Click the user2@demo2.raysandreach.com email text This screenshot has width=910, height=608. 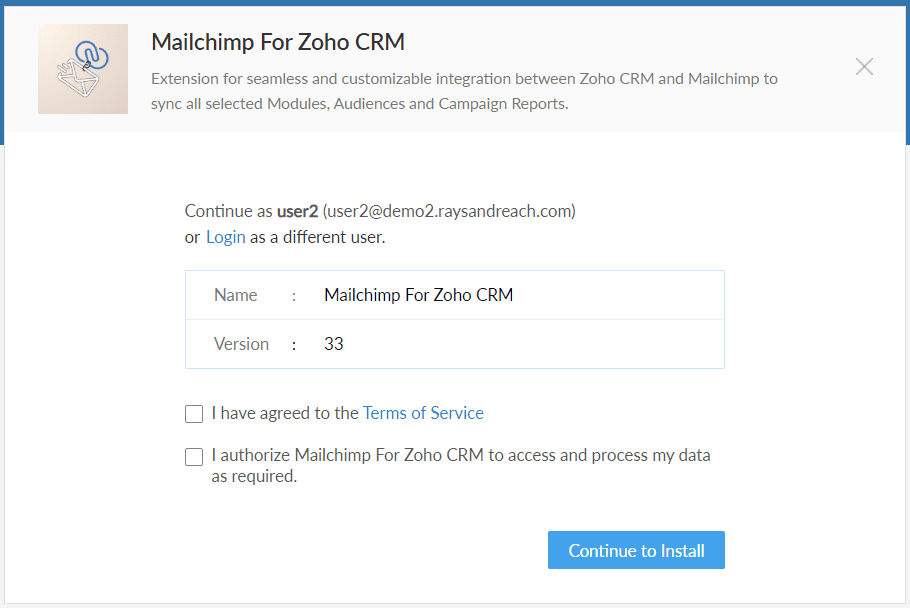click(x=449, y=211)
